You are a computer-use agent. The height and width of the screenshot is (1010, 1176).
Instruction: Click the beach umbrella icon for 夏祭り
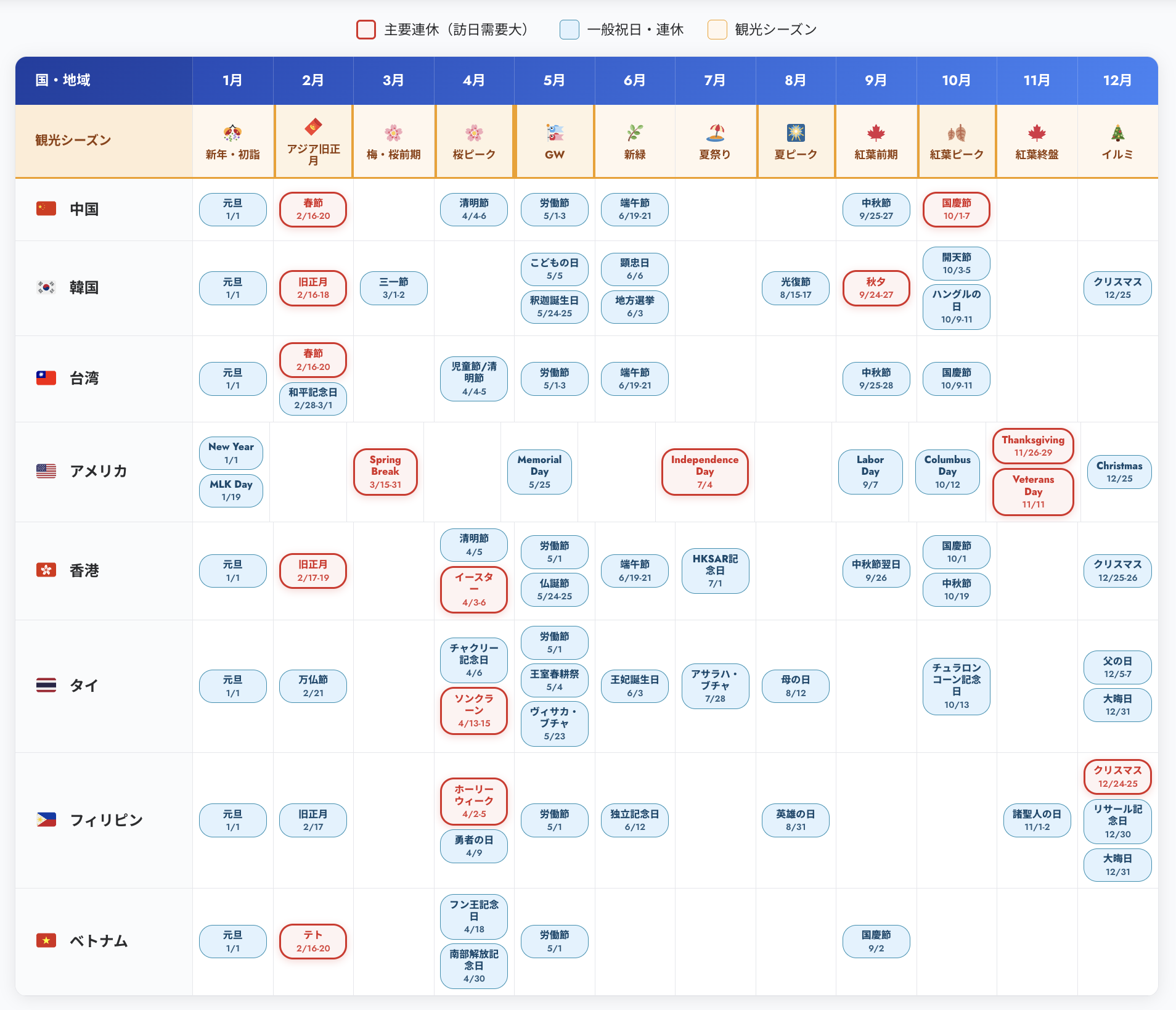[x=715, y=133]
